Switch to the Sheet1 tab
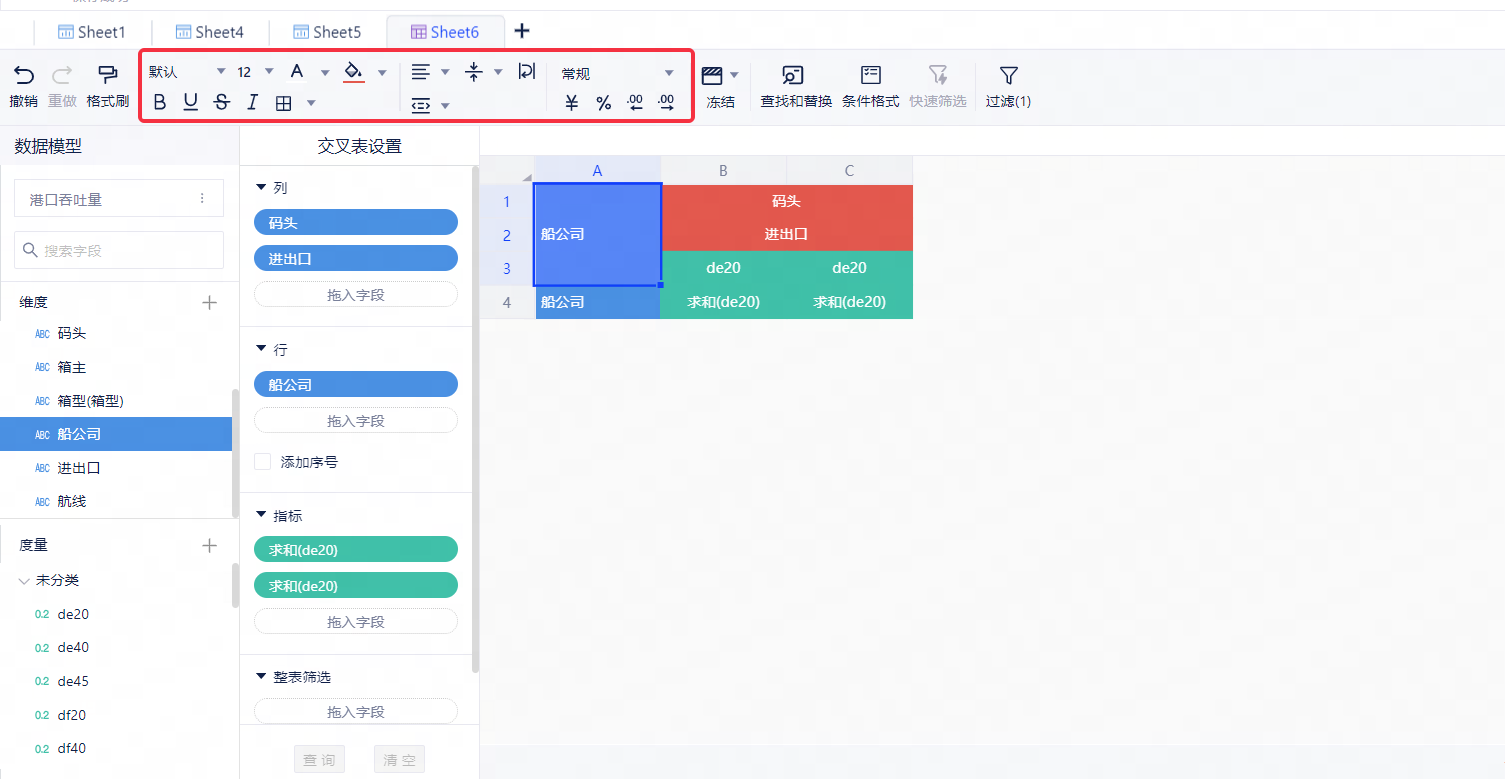 coord(92,32)
